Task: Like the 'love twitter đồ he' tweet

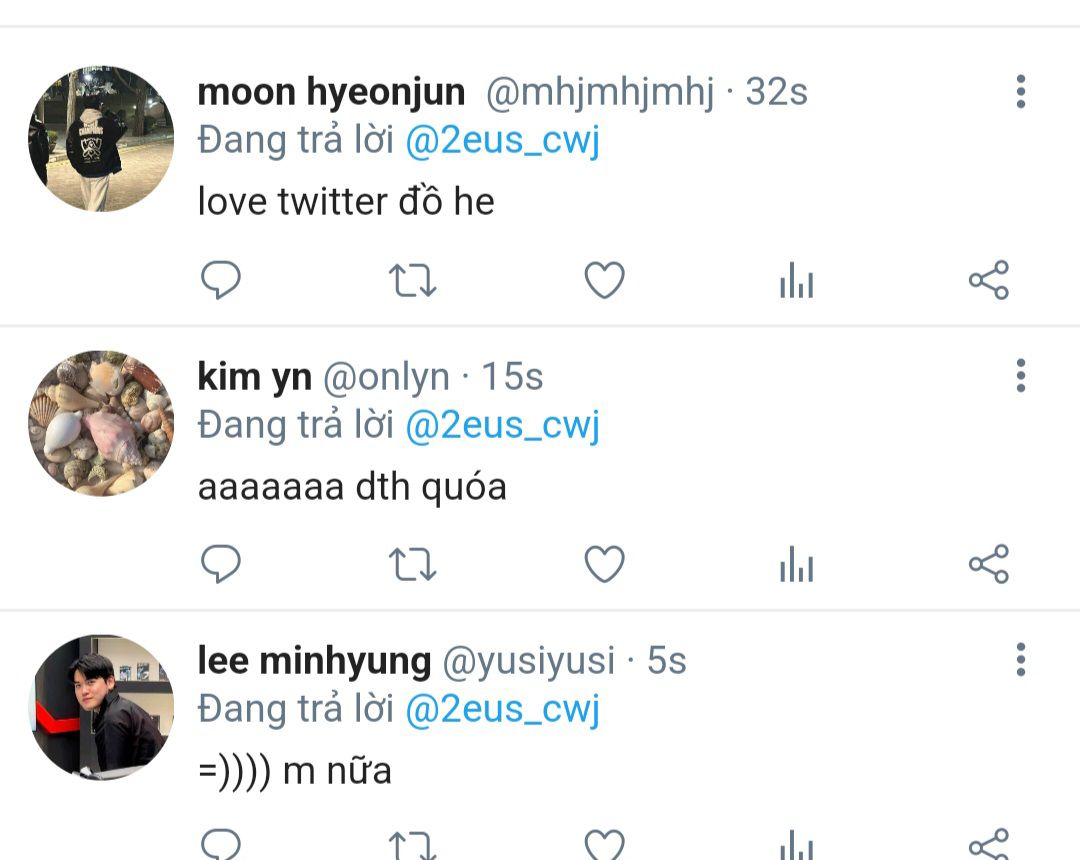Action: click(604, 280)
